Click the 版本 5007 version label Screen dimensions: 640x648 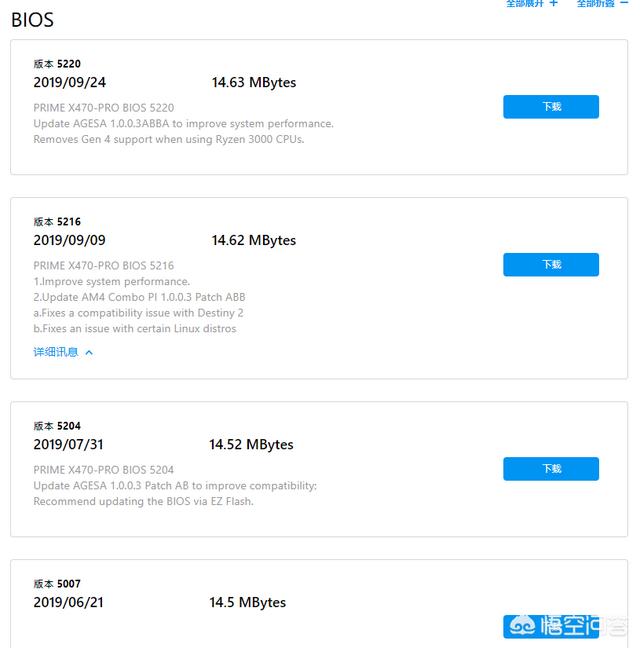pyautogui.click(x=57, y=584)
